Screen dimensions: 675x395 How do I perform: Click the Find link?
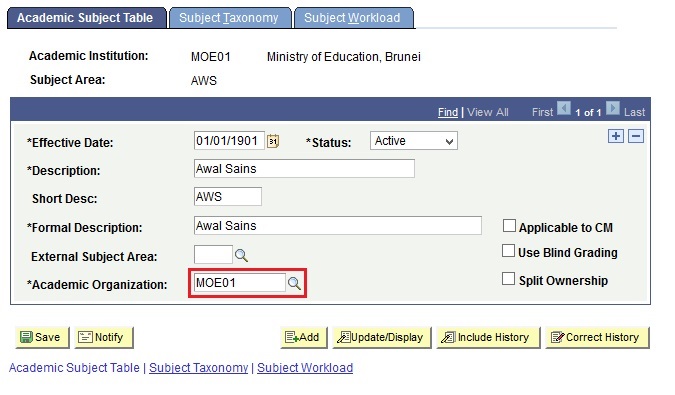point(448,112)
